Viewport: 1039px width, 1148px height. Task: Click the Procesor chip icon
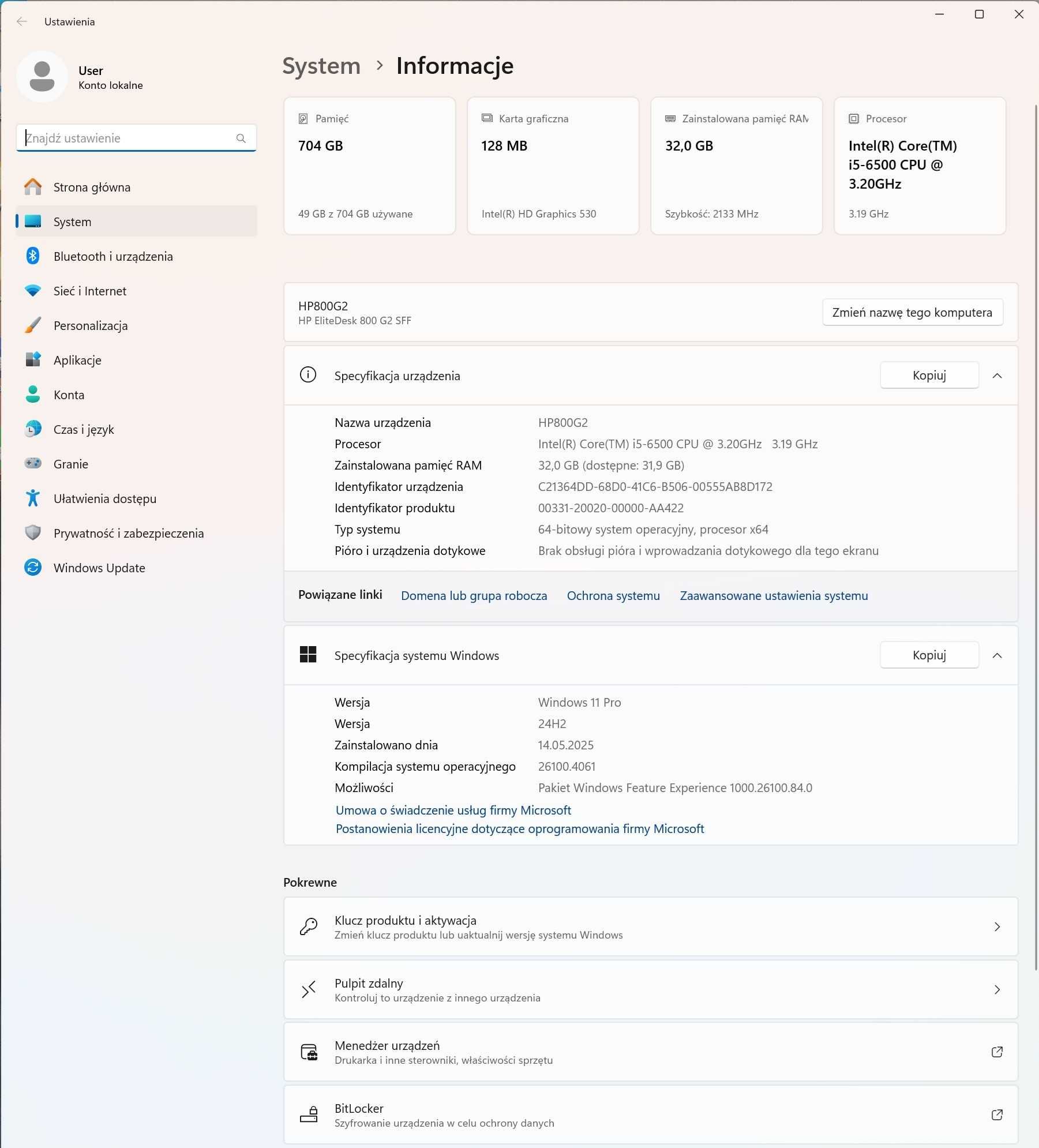tap(854, 119)
